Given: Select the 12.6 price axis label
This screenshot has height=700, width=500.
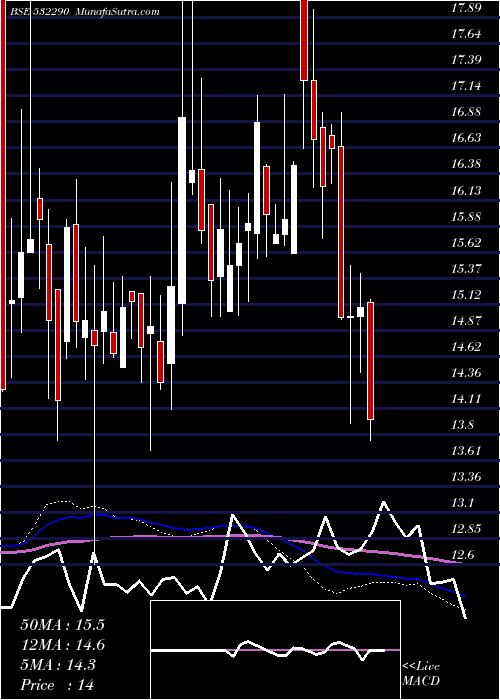Looking at the screenshot, I should [x=462, y=555].
